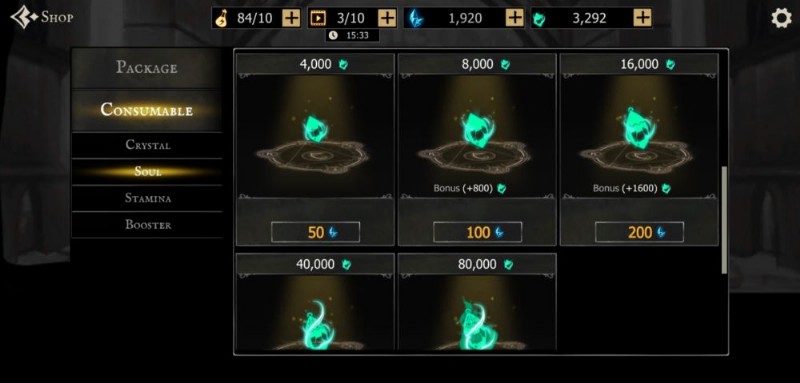Add souls with the plus icon
Screen dimensions: 800x383
(642, 18)
